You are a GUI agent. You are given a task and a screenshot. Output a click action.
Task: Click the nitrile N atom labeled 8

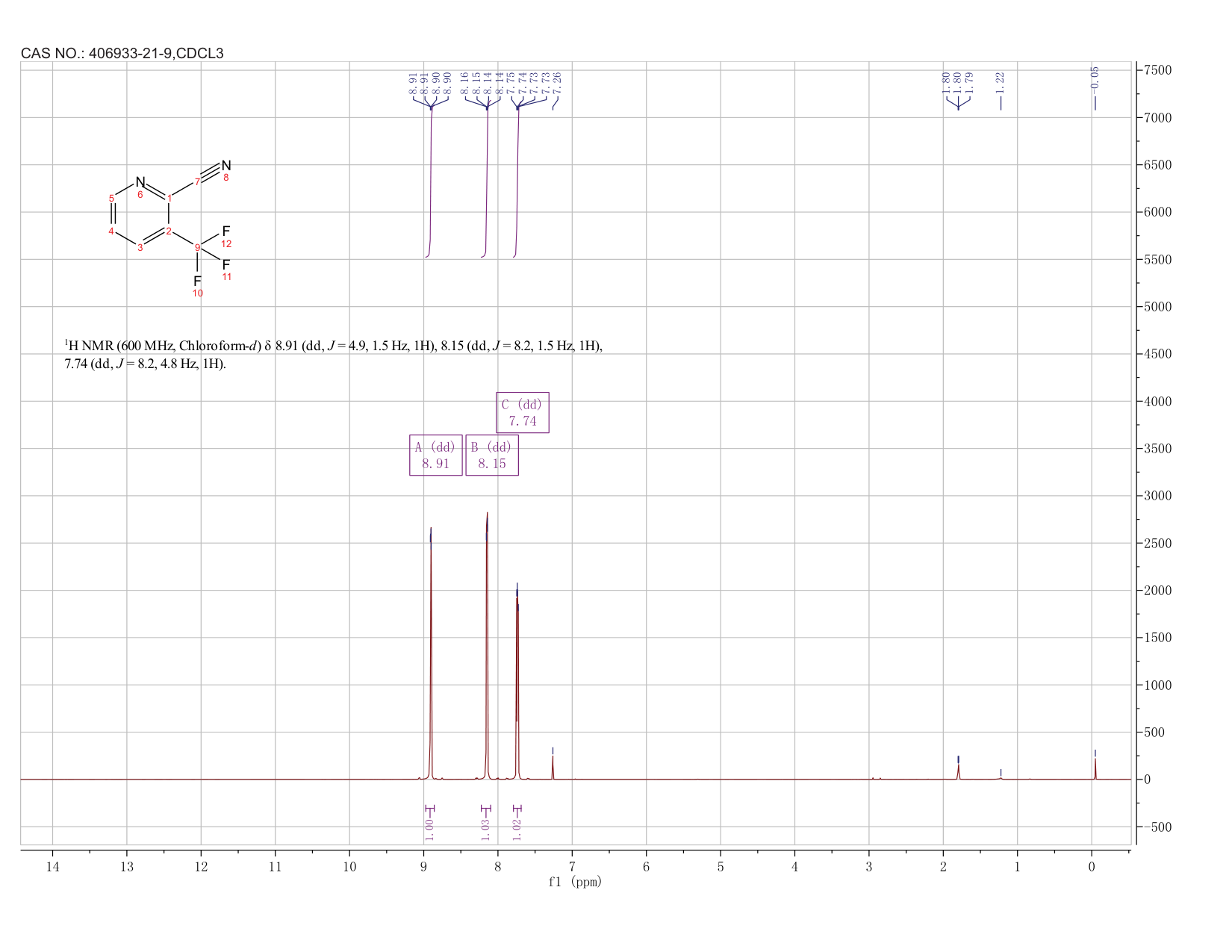click(x=226, y=166)
